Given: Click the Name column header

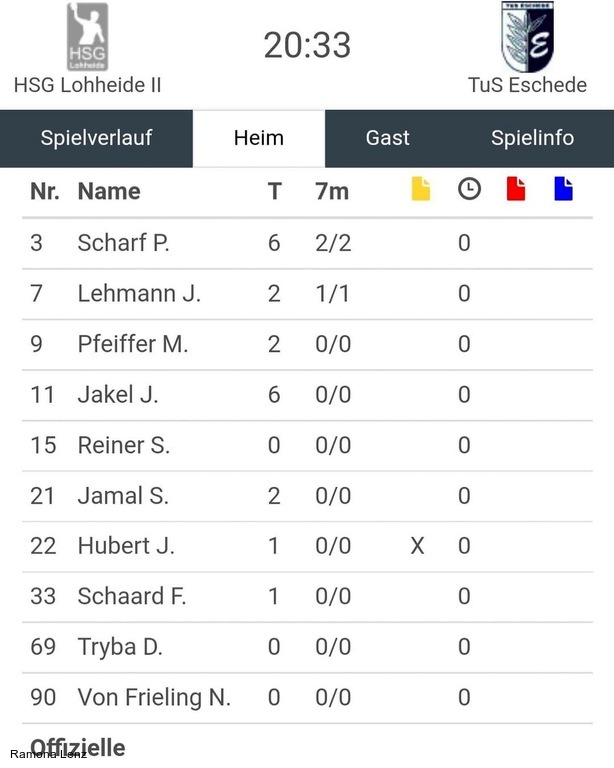Looking at the screenshot, I should pyautogui.click(x=109, y=191).
